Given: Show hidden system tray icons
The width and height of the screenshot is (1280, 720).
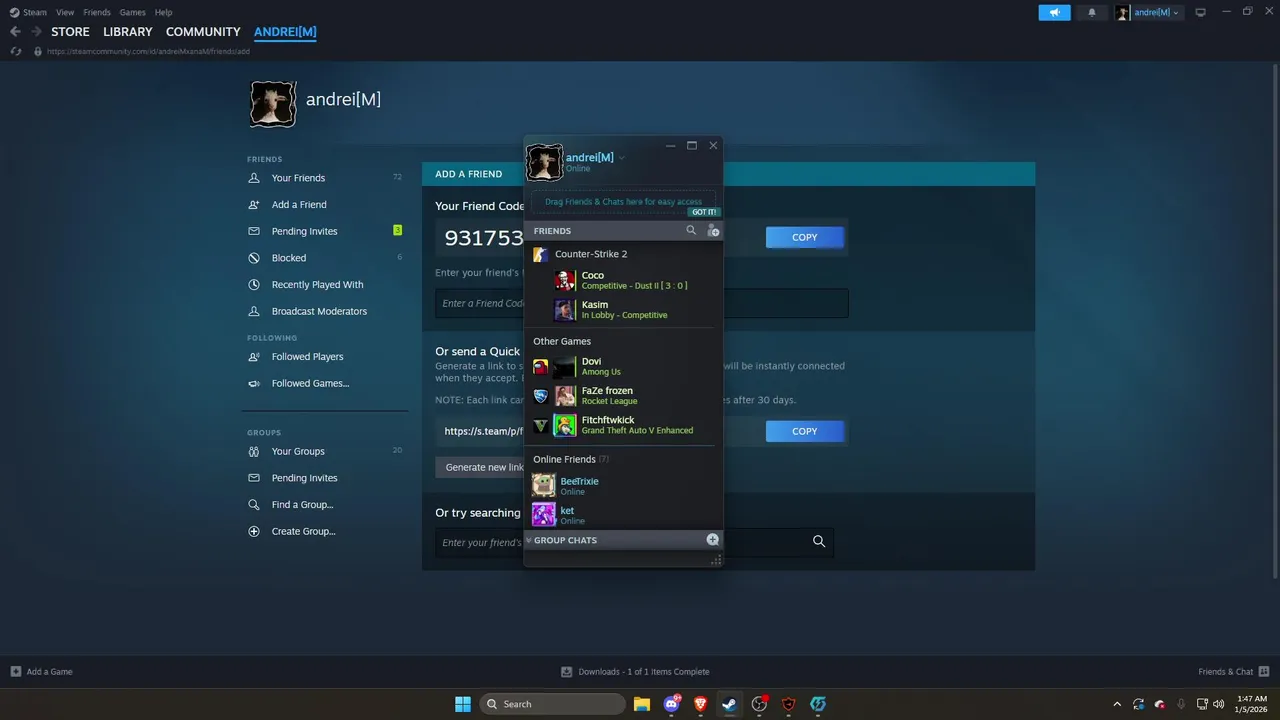Looking at the screenshot, I should coord(1117,704).
